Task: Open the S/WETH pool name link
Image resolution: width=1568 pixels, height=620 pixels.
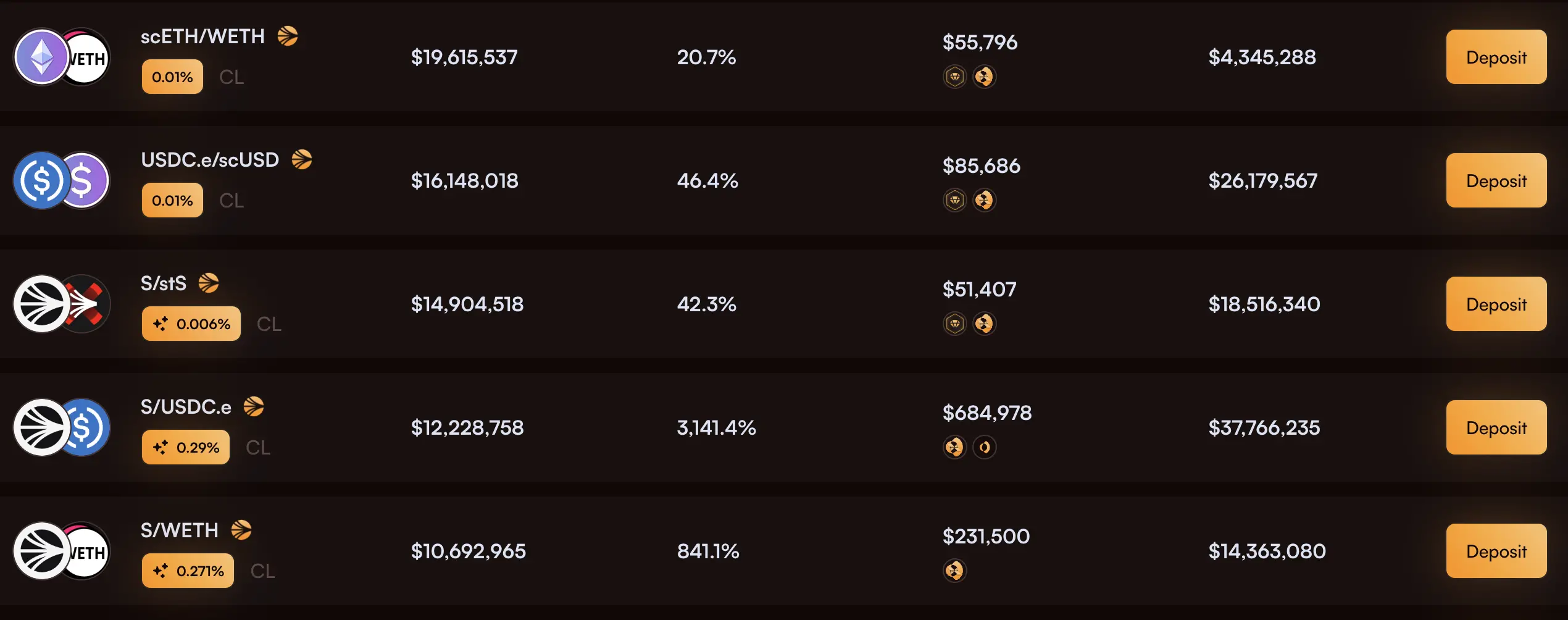Action: coord(180,530)
